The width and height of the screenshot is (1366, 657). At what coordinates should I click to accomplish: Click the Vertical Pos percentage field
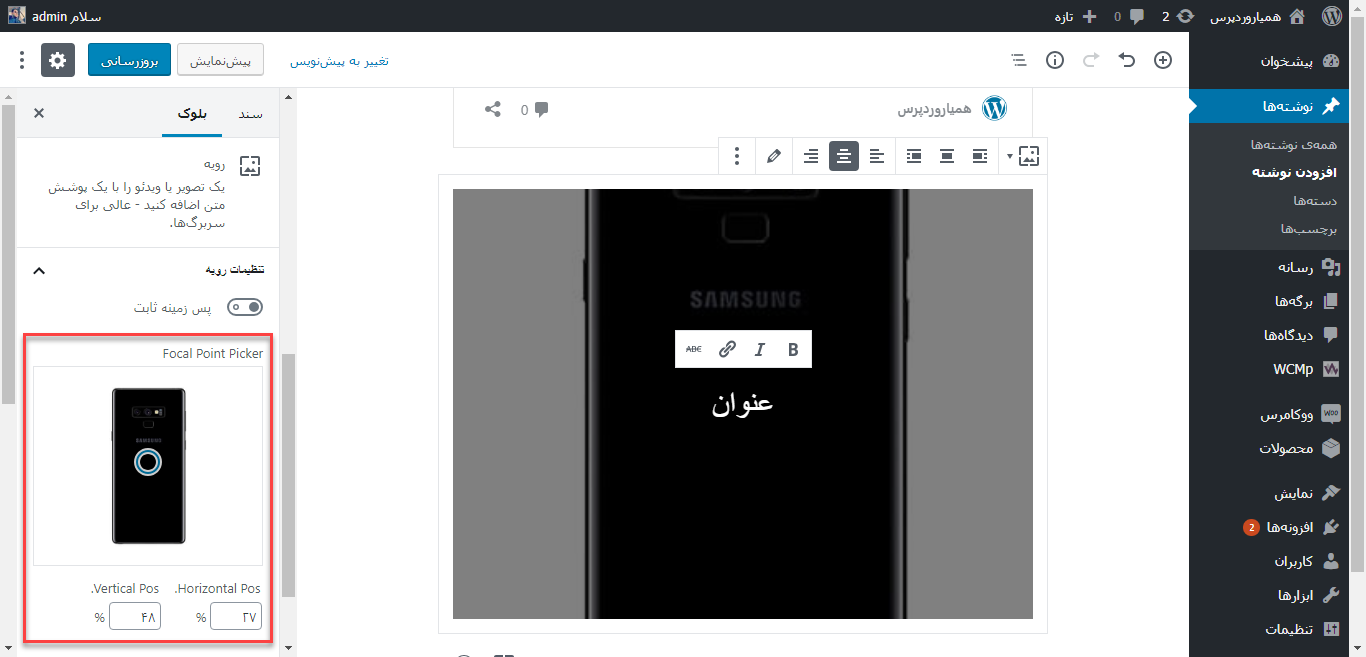click(134, 617)
